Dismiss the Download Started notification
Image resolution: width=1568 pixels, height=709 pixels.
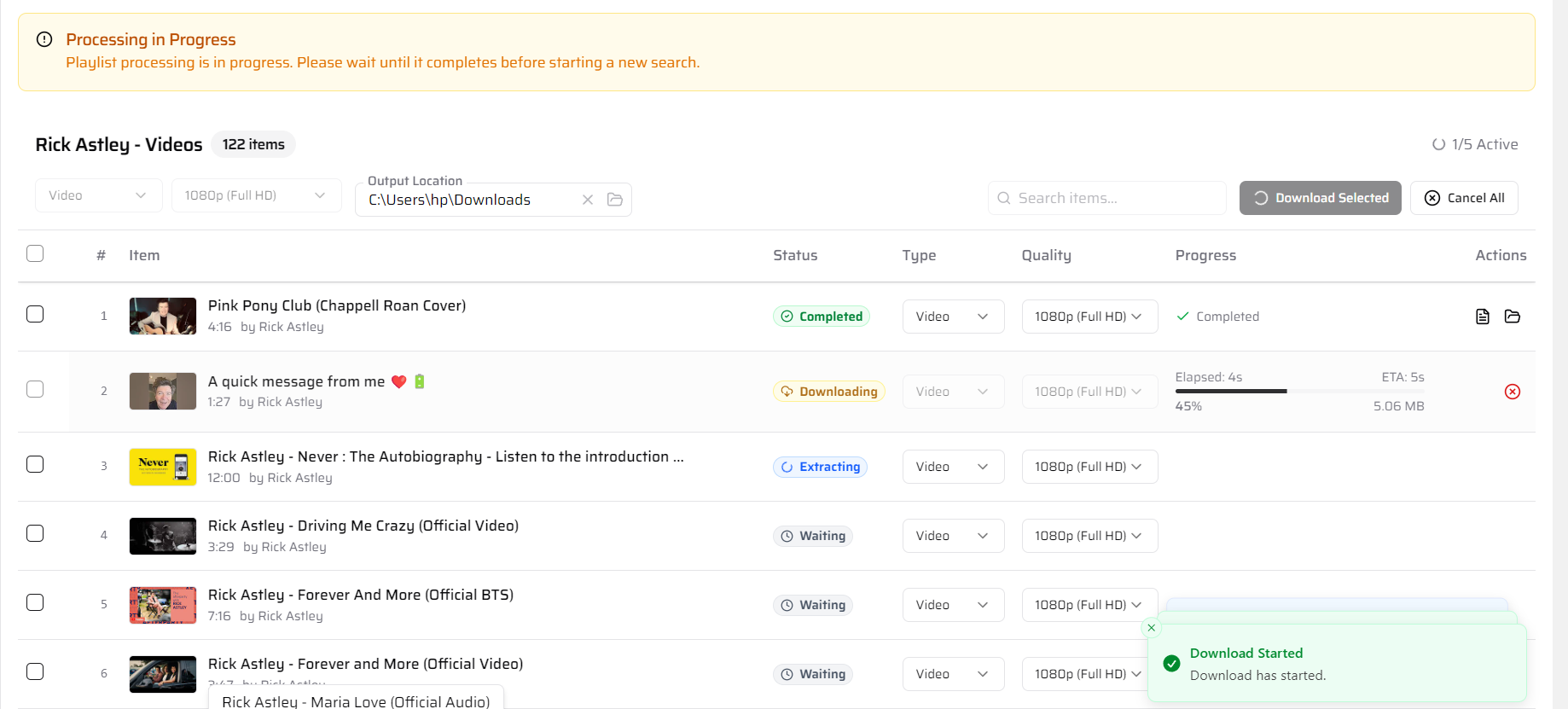coord(1151,628)
